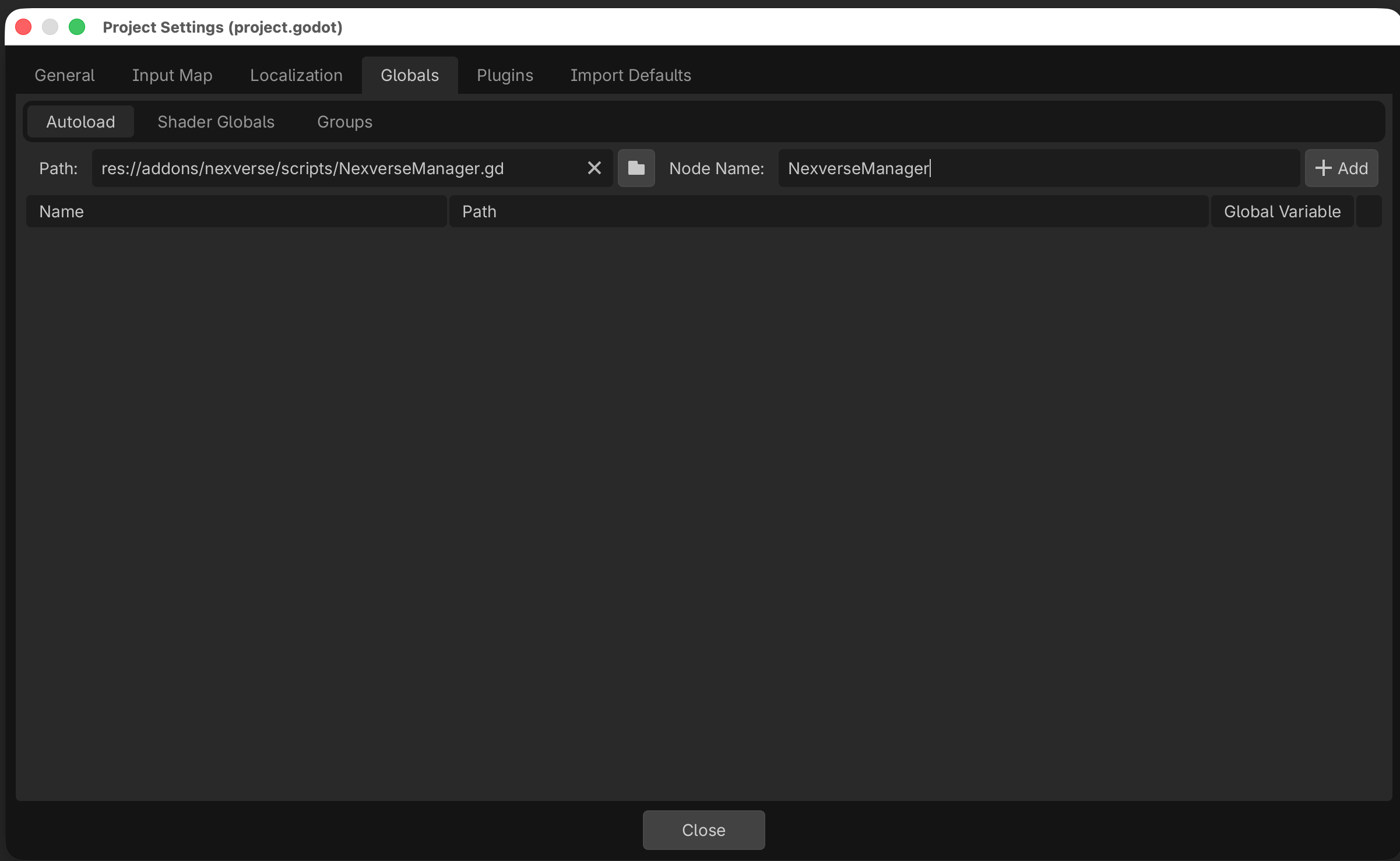
Task: Switch to the Localization tab
Action: pyautogui.click(x=296, y=75)
